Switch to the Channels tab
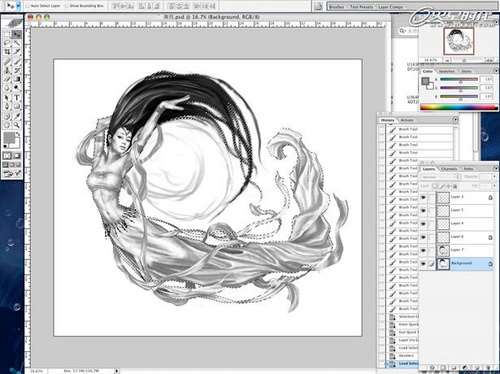 (x=449, y=169)
